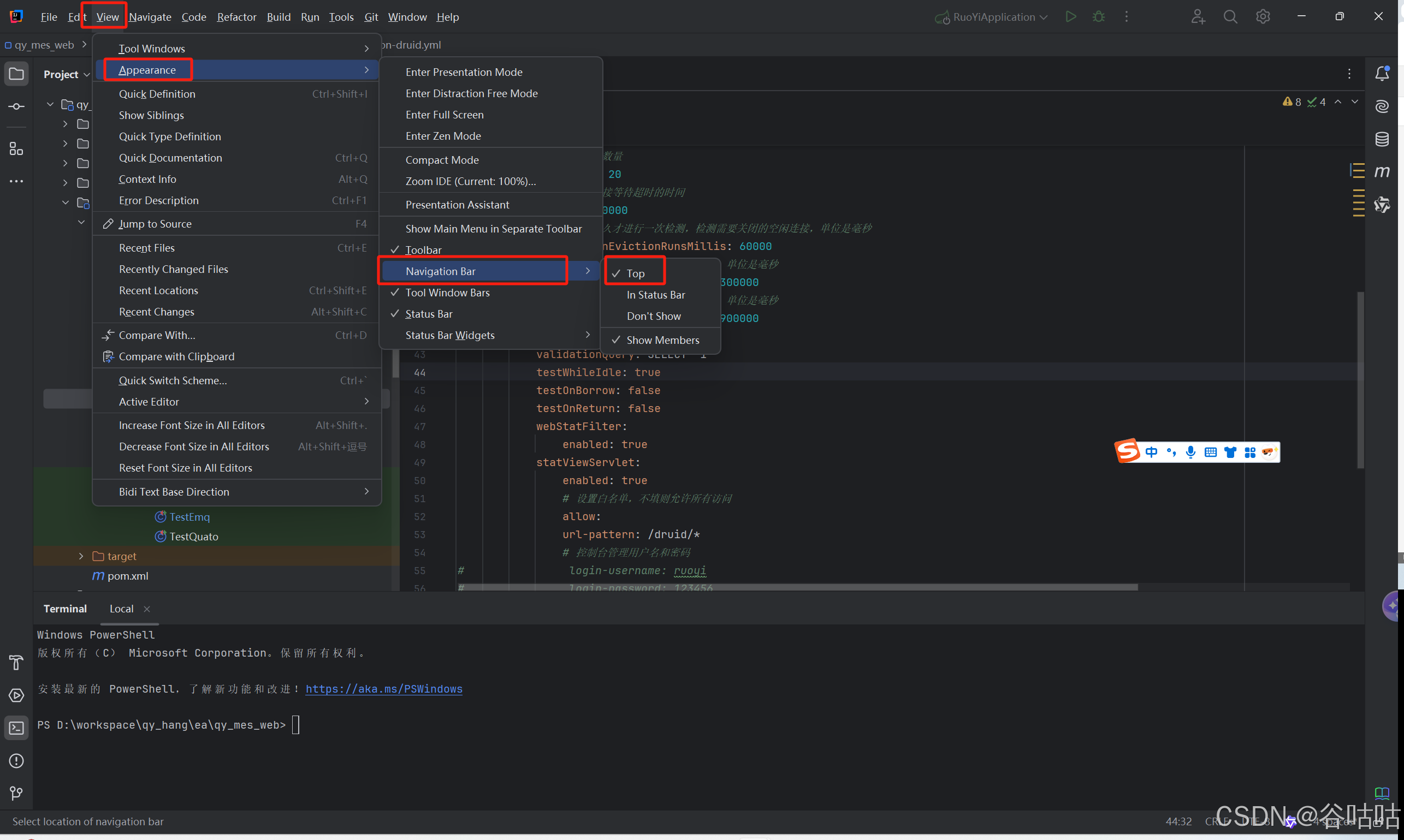Image resolution: width=1404 pixels, height=840 pixels.
Task: Open Git tool window icon
Action: pos(16,794)
